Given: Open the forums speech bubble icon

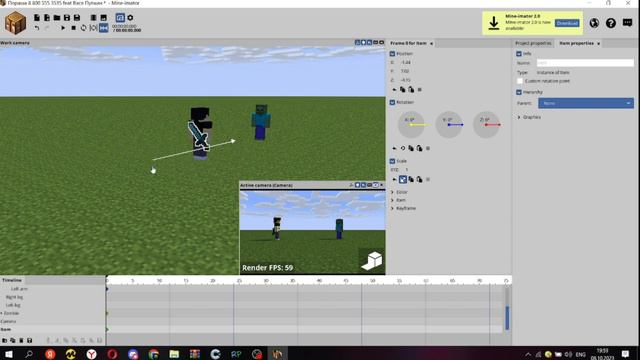Looking at the screenshot, I should [x=627, y=22].
